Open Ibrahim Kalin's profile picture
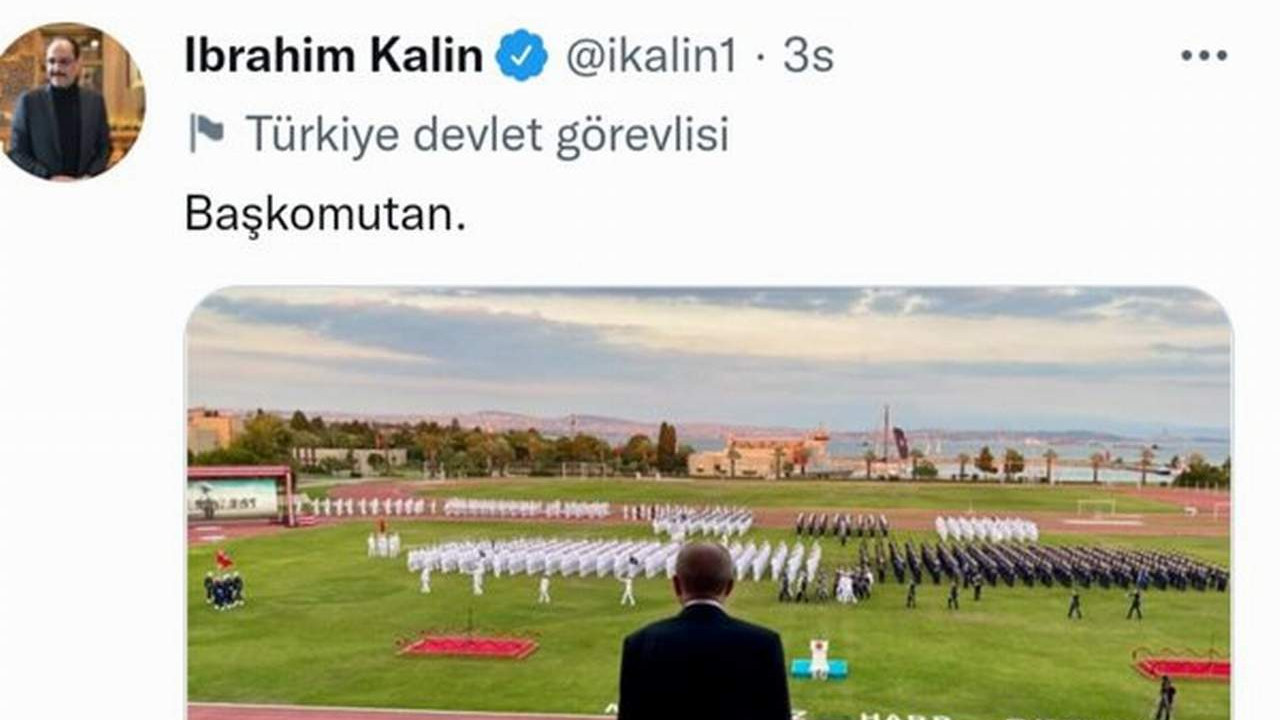The width and height of the screenshot is (1280, 720). pos(72,102)
